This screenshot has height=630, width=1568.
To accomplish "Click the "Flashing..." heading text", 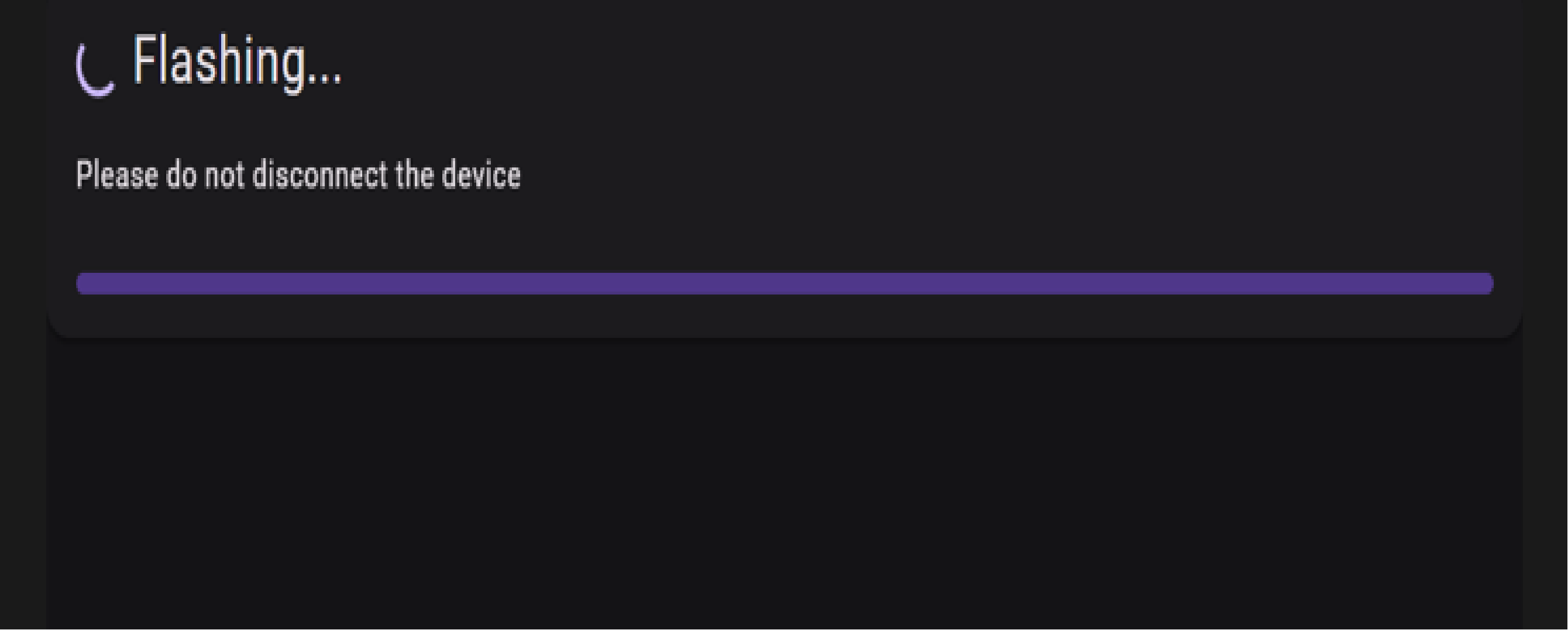I will tap(237, 61).
